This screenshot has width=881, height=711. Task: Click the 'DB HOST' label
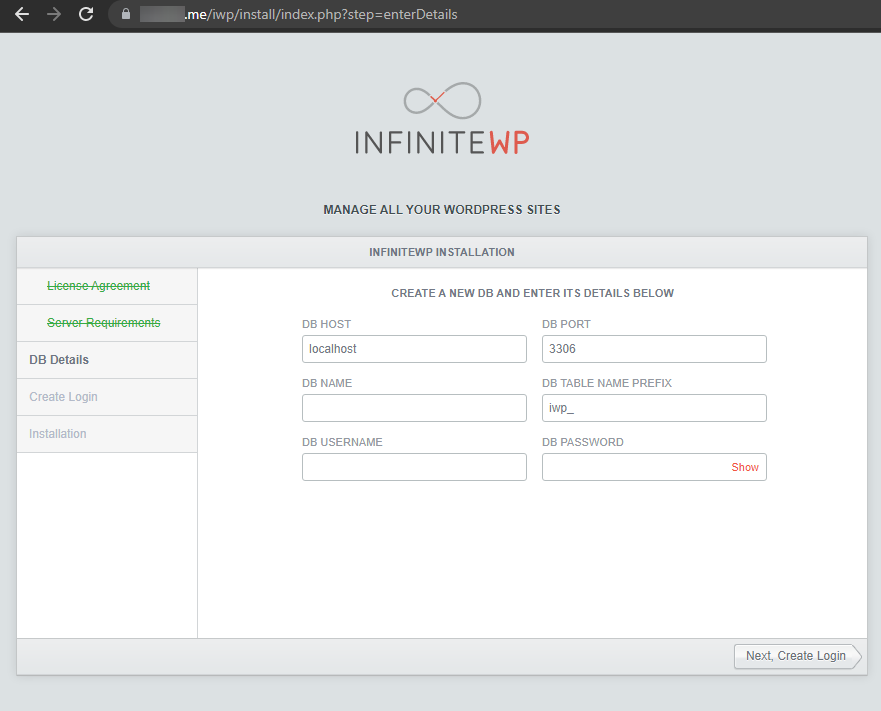[326, 324]
